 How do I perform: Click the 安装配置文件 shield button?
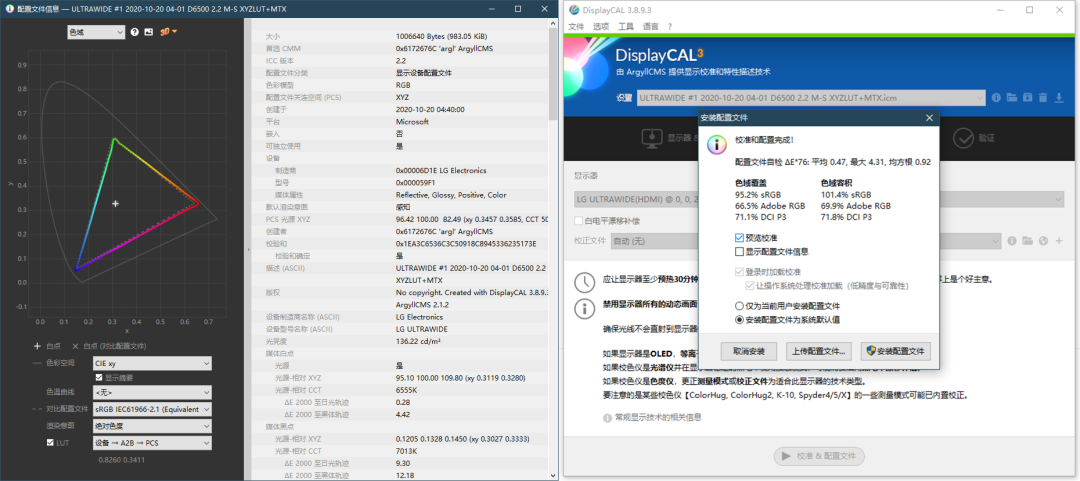coord(896,351)
